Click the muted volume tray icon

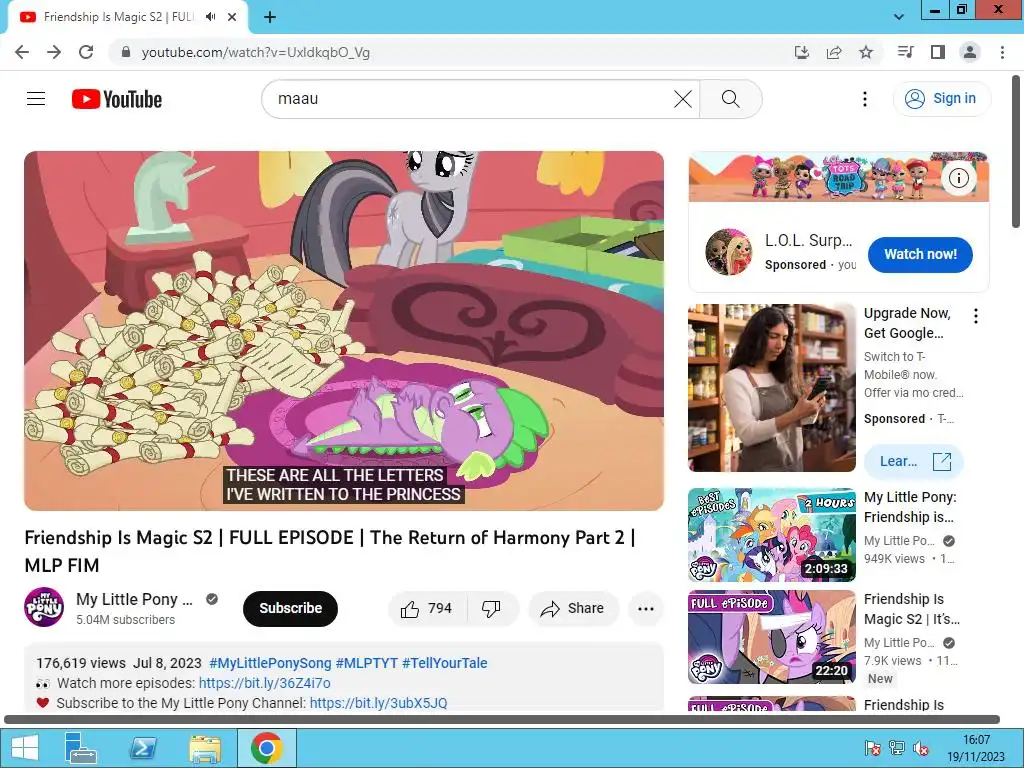pyautogui.click(x=921, y=748)
